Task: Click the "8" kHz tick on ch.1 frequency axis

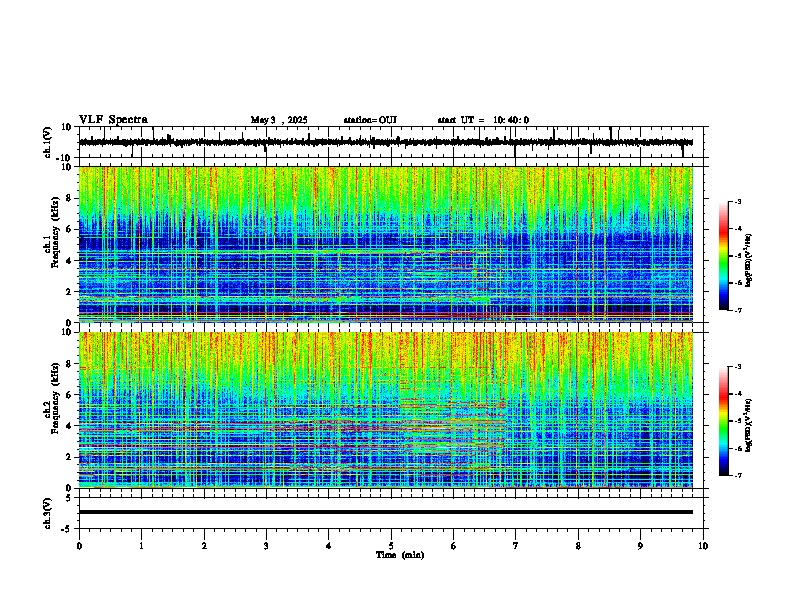Action: [70, 198]
